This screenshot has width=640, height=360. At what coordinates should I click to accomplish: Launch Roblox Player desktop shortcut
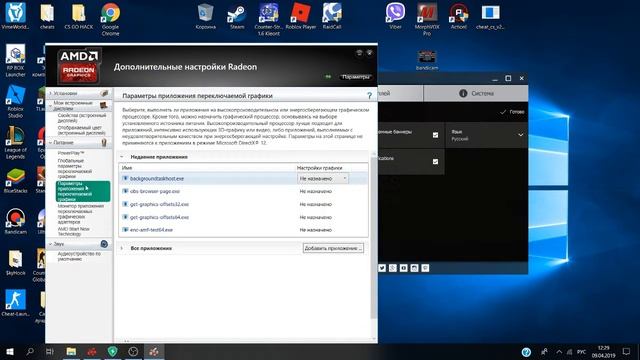(x=301, y=16)
